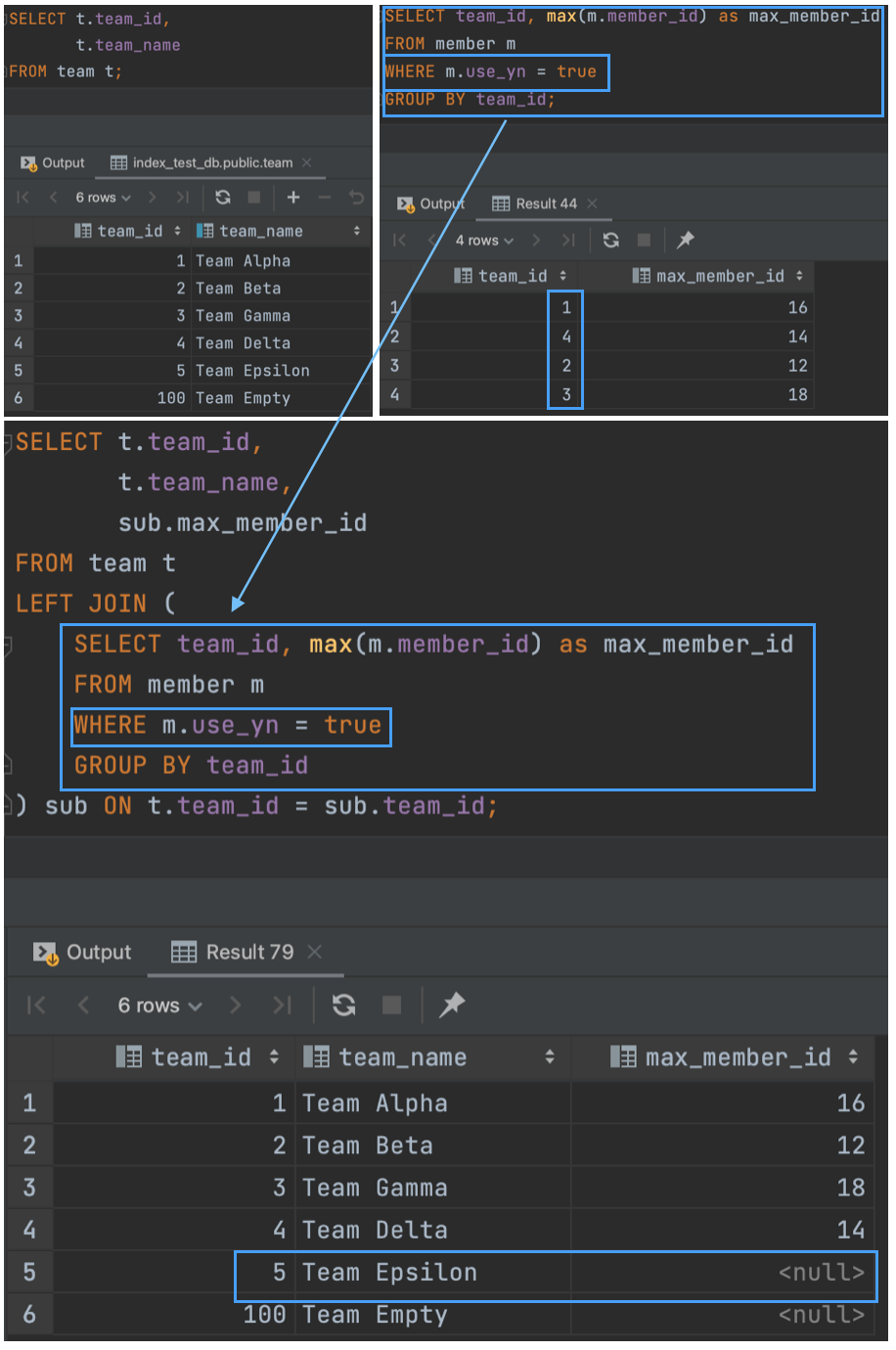The image size is (896, 1350).
Task: Reload the team table data
Action: click(223, 198)
